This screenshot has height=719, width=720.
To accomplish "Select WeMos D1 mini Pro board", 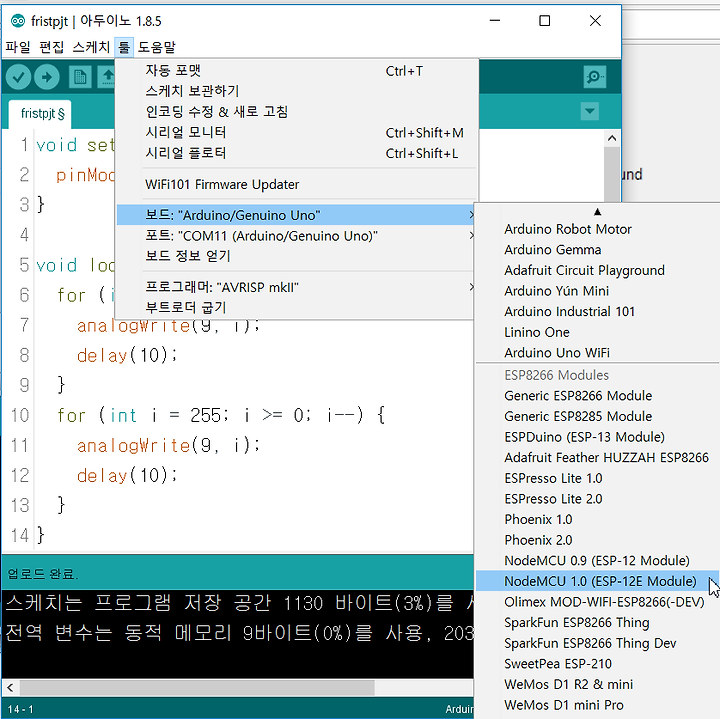I will click(x=598, y=705).
